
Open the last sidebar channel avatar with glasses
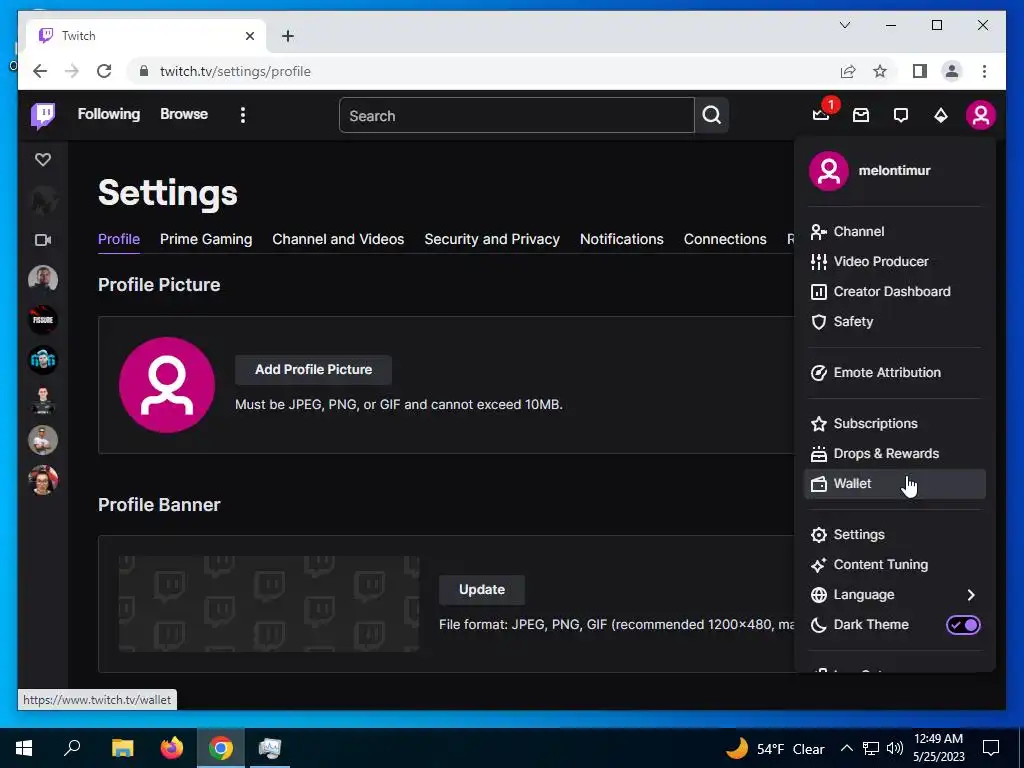(x=43, y=480)
